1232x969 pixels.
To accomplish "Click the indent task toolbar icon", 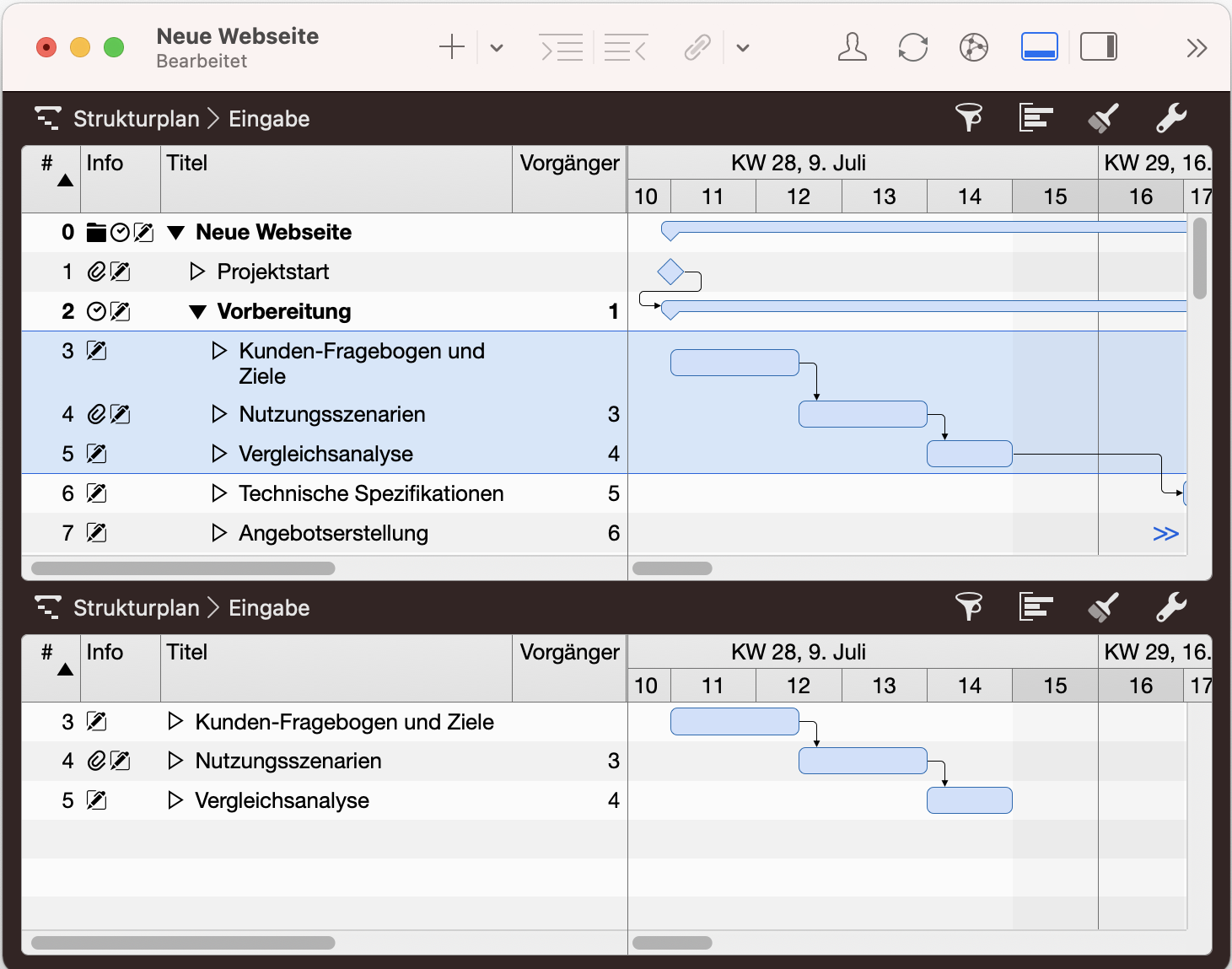I will point(561,48).
